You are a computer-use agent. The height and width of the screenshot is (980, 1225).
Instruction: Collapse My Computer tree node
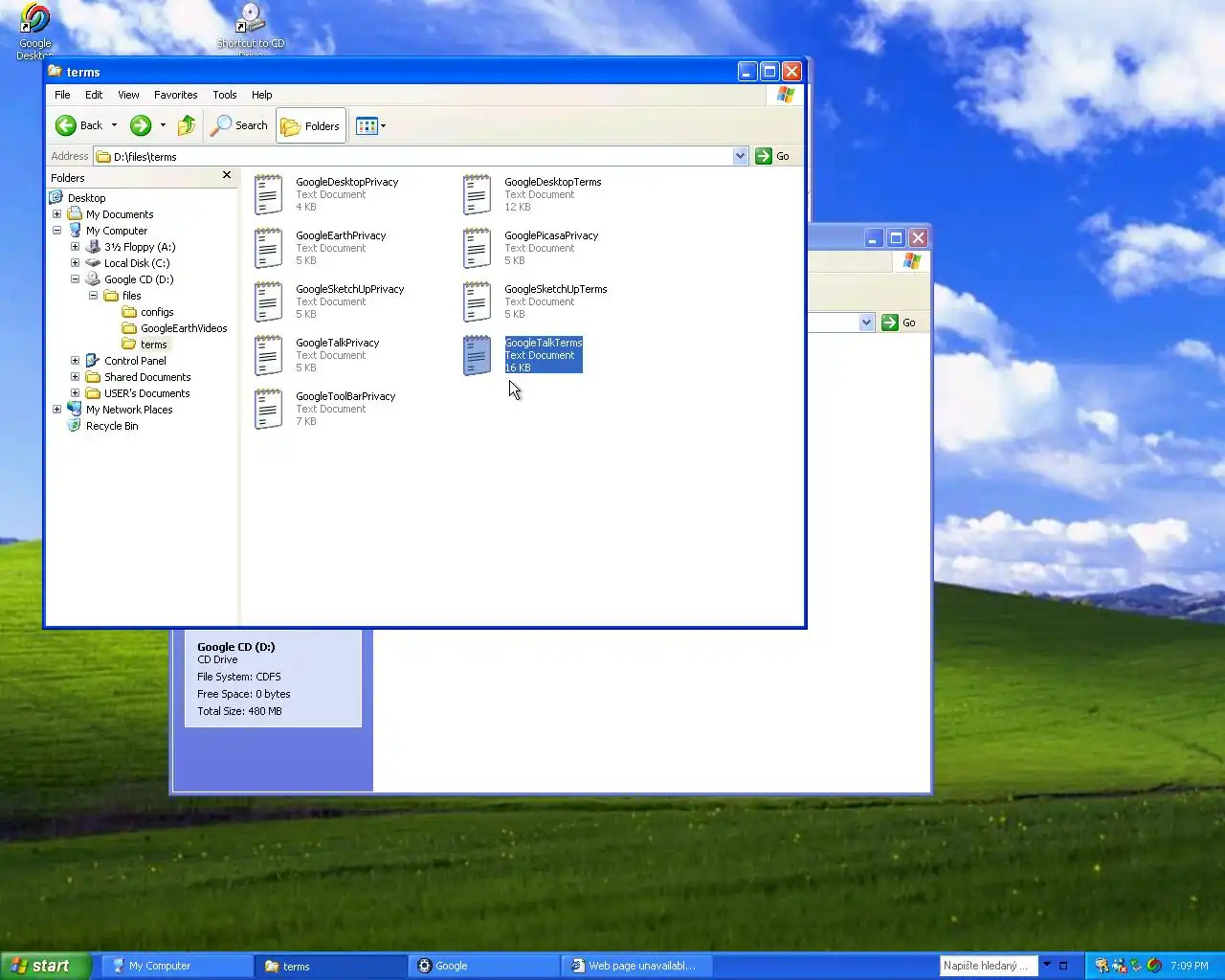(x=56, y=231)
